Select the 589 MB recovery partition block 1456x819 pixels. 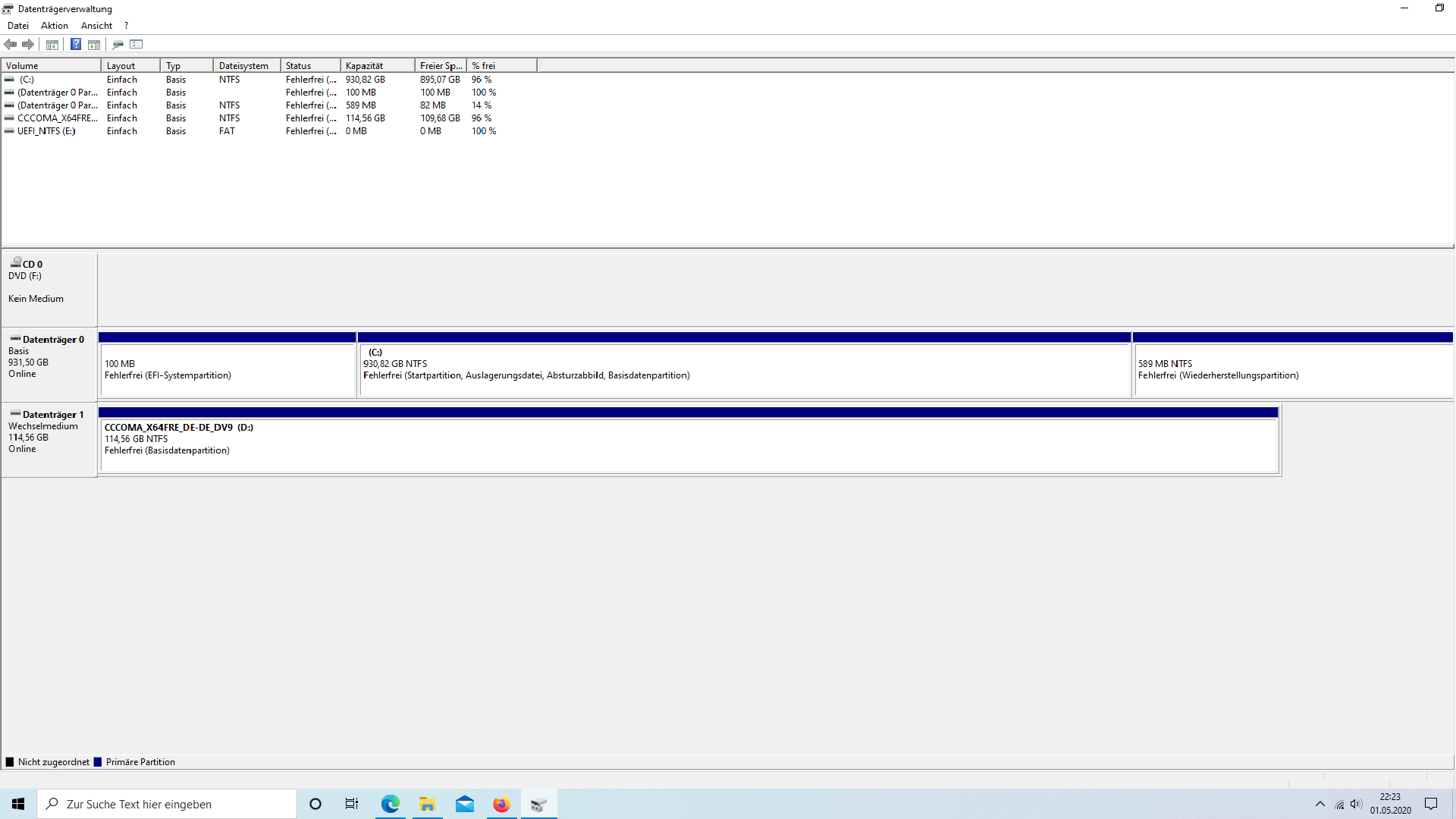(x=1292, y=370)
